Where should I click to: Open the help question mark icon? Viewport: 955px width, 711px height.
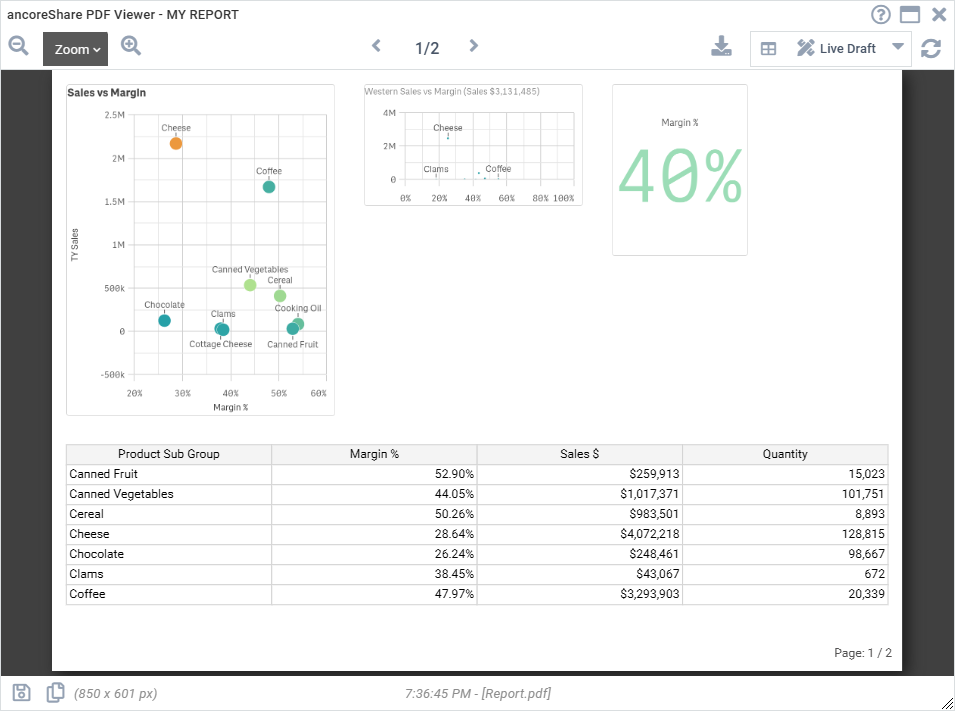(881, 15)
